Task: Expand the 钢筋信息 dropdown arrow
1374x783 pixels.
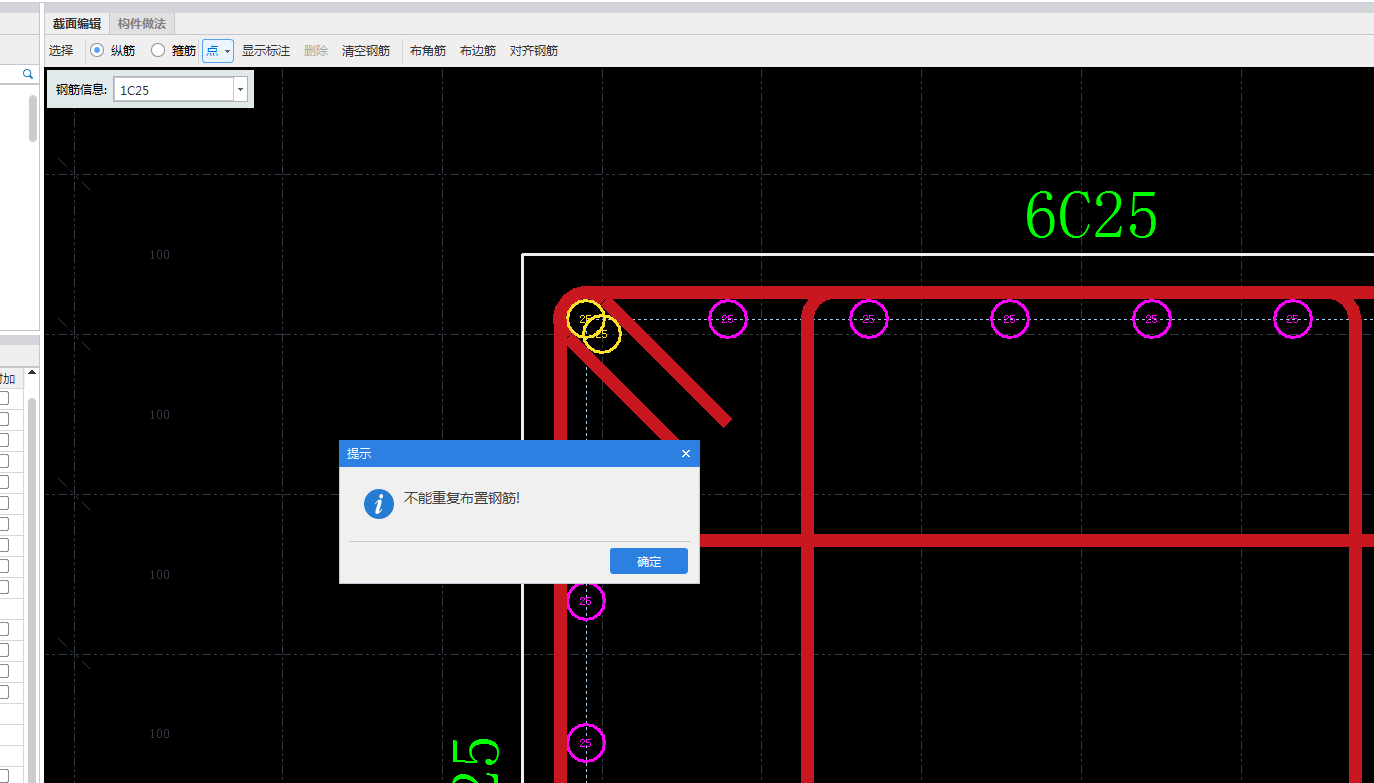Action: tap(240, 90)
